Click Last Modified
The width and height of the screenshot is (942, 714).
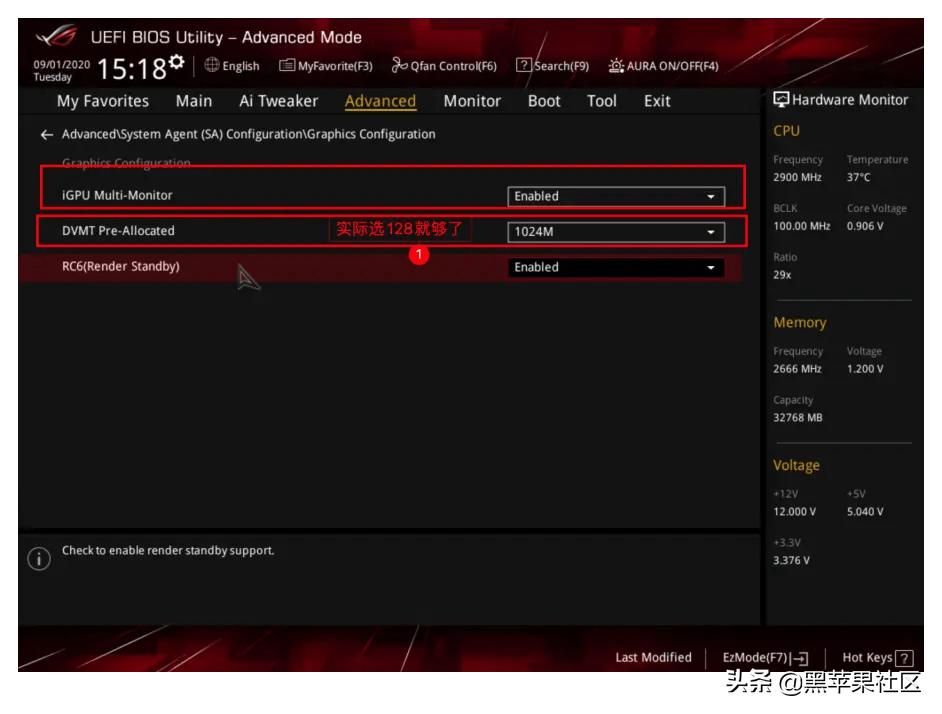coord(654,658)
